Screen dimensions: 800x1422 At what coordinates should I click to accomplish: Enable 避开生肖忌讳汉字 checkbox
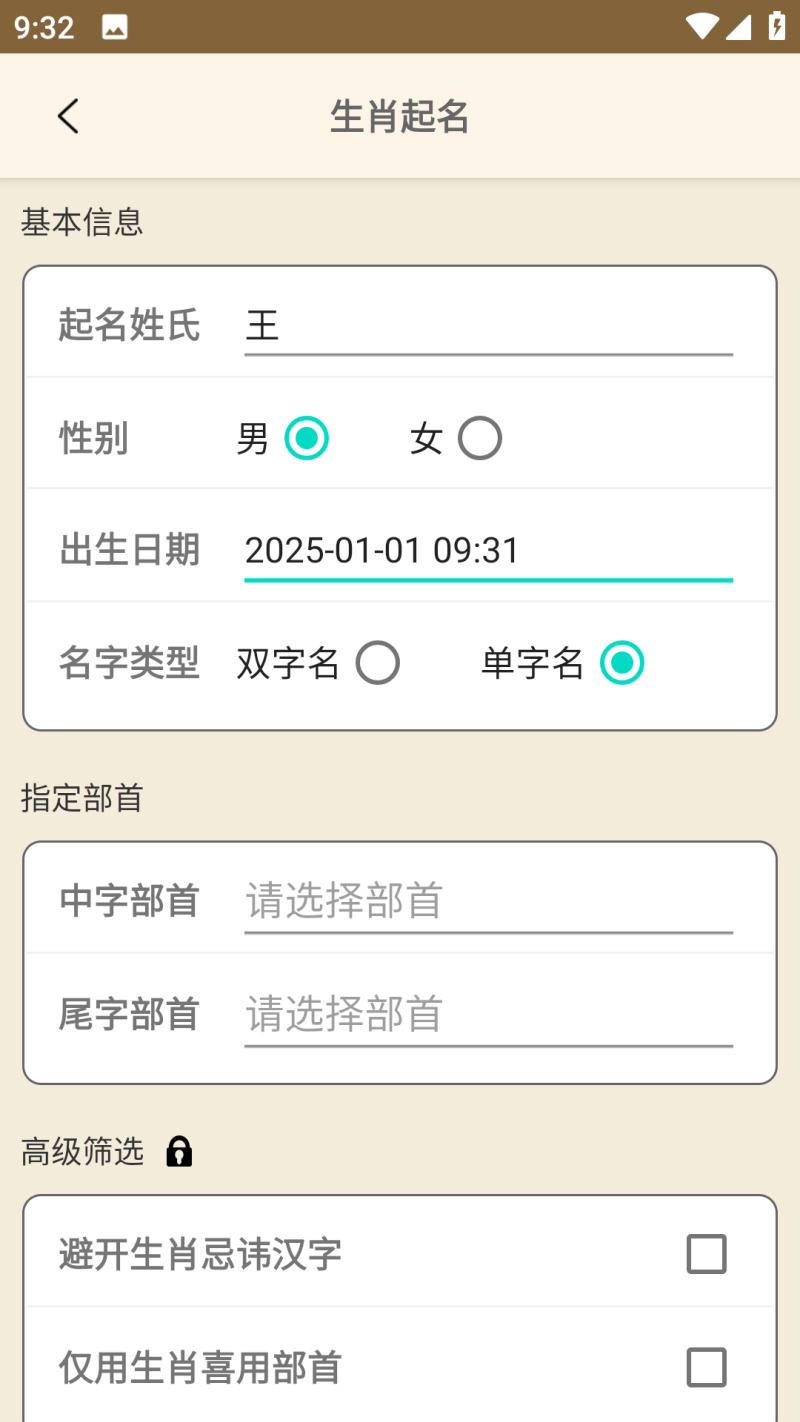click(706, 1254)
